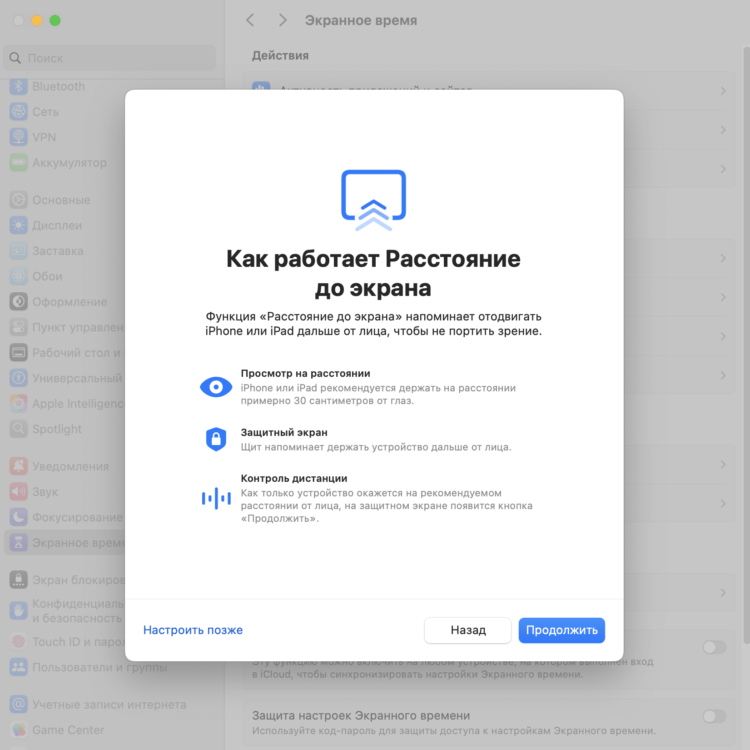The image size is (750, 750).
Task: Click the Оформление appearance icon
Action: click(x=19, y=301)
